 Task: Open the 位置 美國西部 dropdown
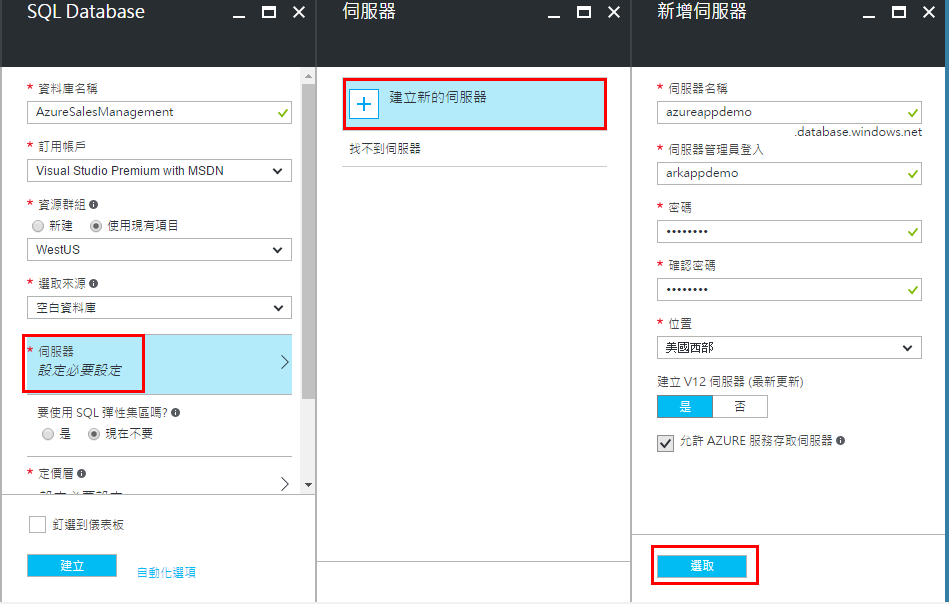click(789, 347)
